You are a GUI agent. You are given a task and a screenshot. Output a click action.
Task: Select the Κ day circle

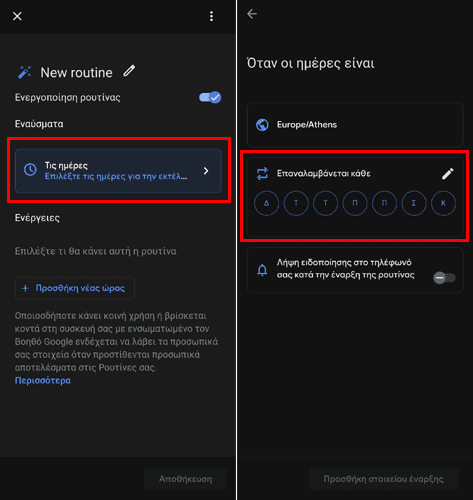coord(443,203)
